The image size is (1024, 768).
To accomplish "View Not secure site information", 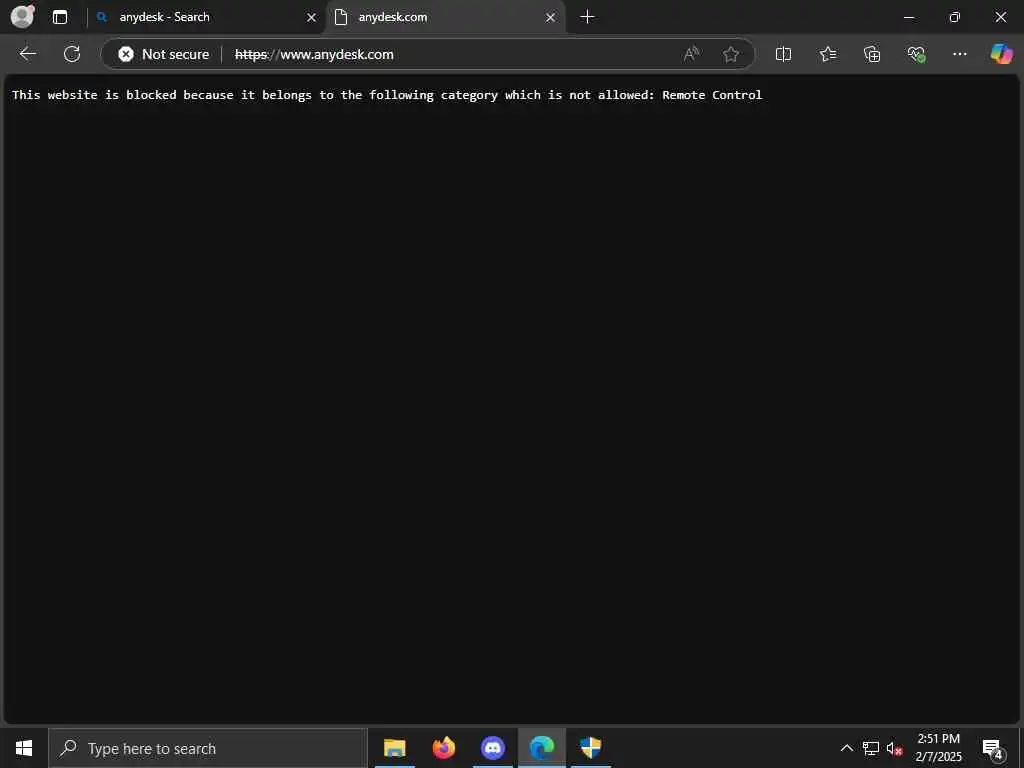I will click(163, 54).
